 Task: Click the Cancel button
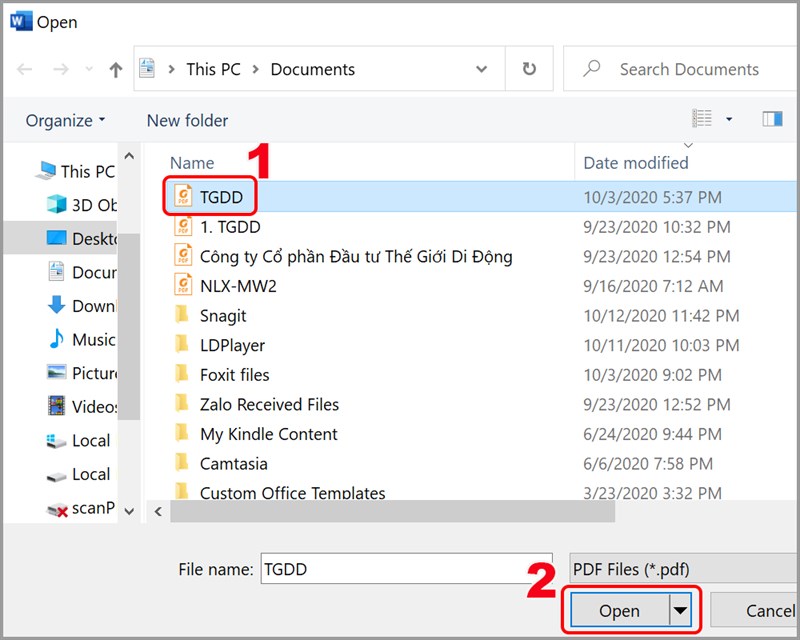pyautogui.click(x=755, y=610)
